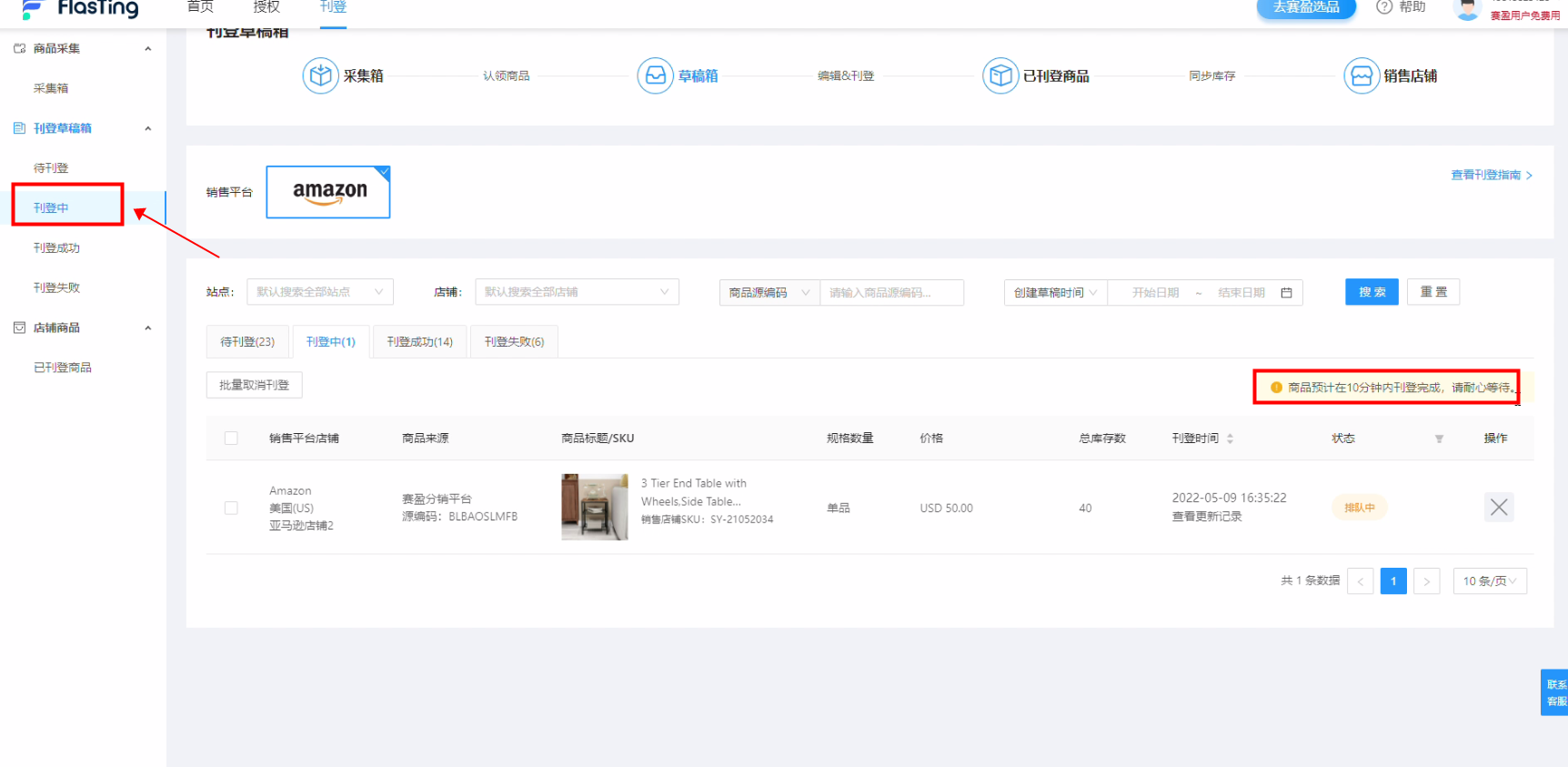Open the 店铺 store dropdown
Viewport: 1568px width, 767px height.
(577, 292)
